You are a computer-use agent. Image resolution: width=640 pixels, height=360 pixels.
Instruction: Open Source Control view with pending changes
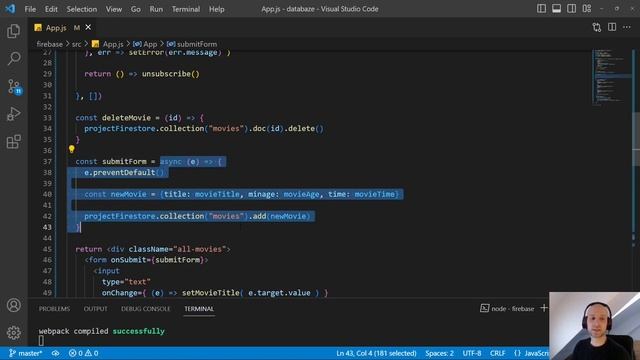click(x=14, y=86)
